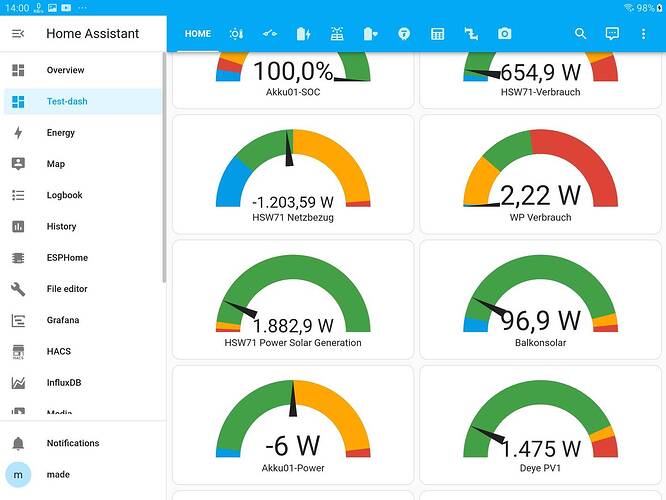
Task: Open HSW71 Power Solar Generation gauge
Action: [293, 299]
